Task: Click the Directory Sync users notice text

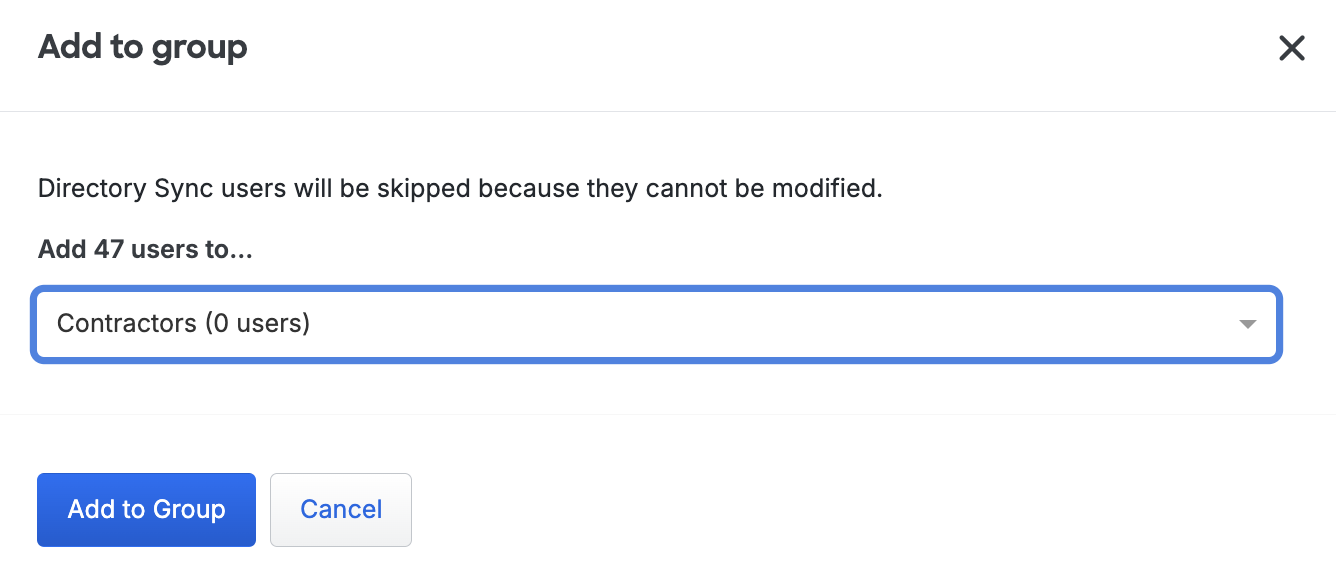Action: click(x=460, y=188)
